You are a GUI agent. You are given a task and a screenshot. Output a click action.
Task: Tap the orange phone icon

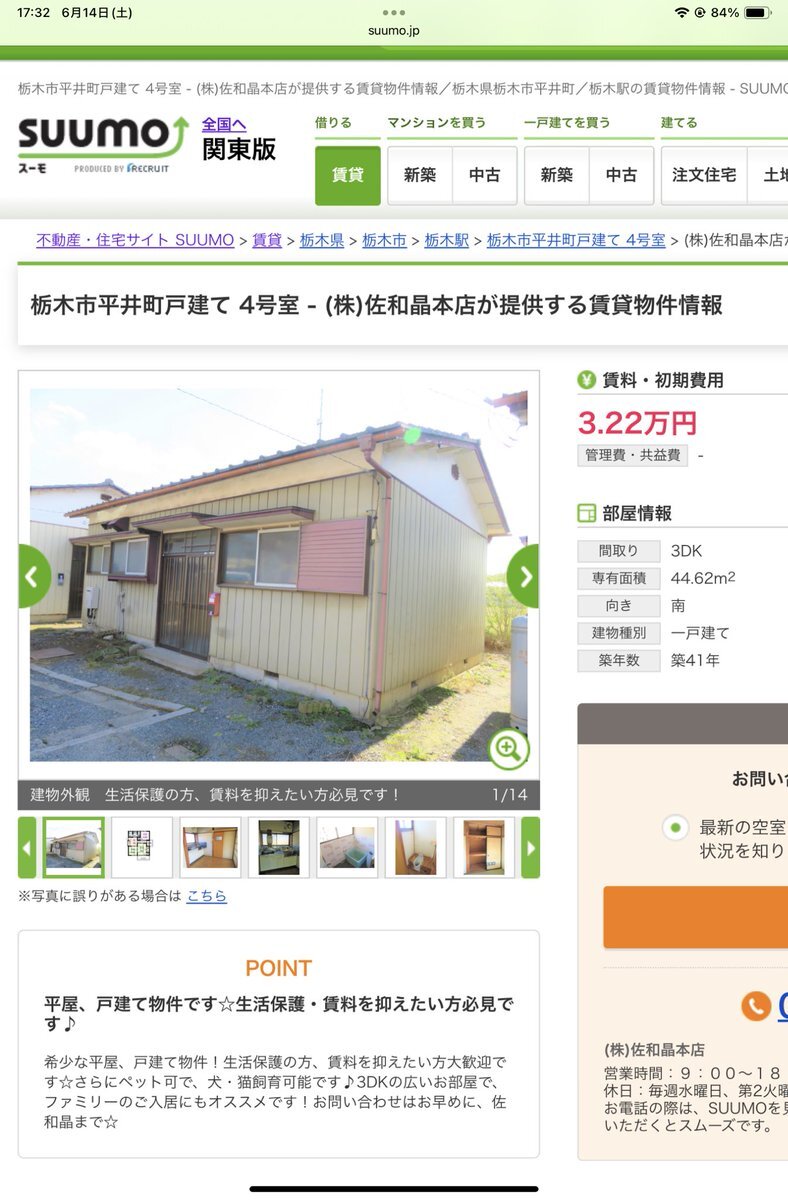[756, 1006]
